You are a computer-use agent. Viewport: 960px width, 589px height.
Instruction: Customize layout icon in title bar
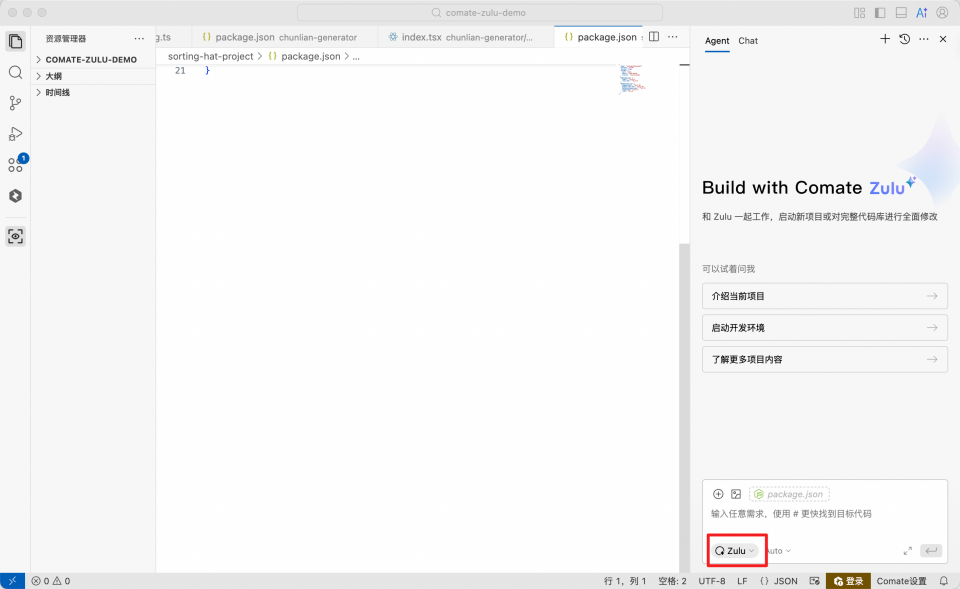(x=860, y=13)
